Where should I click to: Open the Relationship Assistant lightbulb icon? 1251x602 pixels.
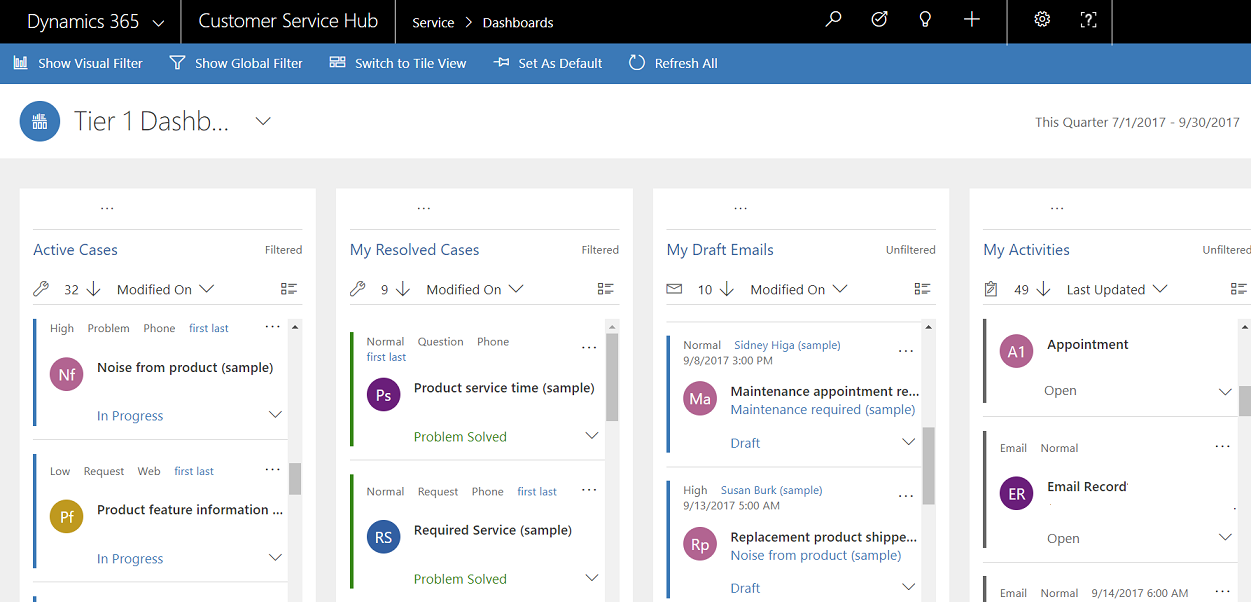[925, 19]
